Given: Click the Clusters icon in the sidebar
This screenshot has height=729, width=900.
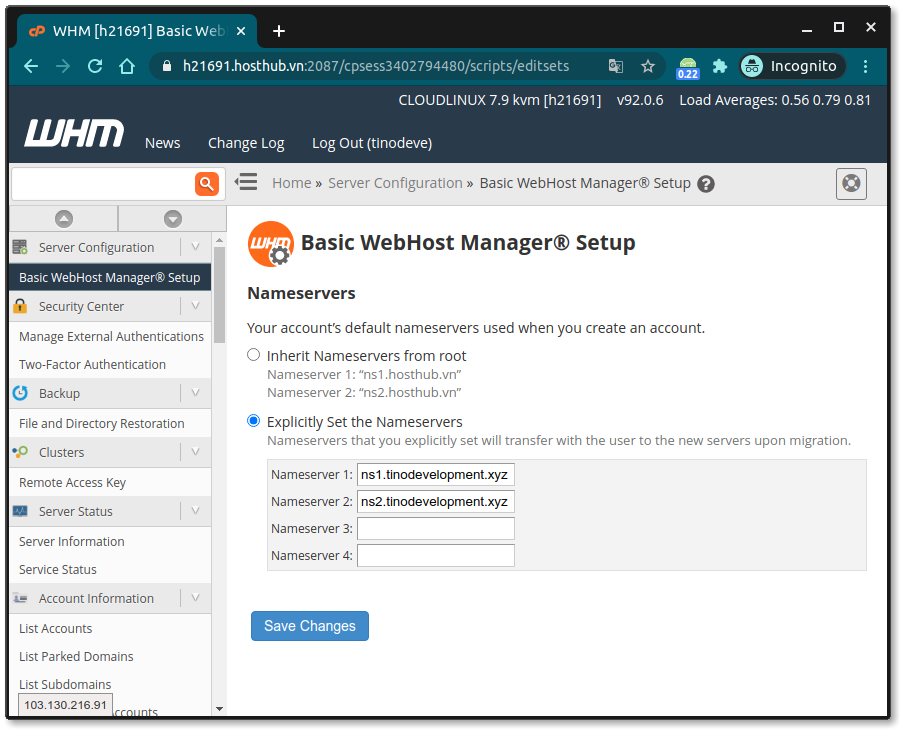Looking at the screenshot, I should pos(20,452).
